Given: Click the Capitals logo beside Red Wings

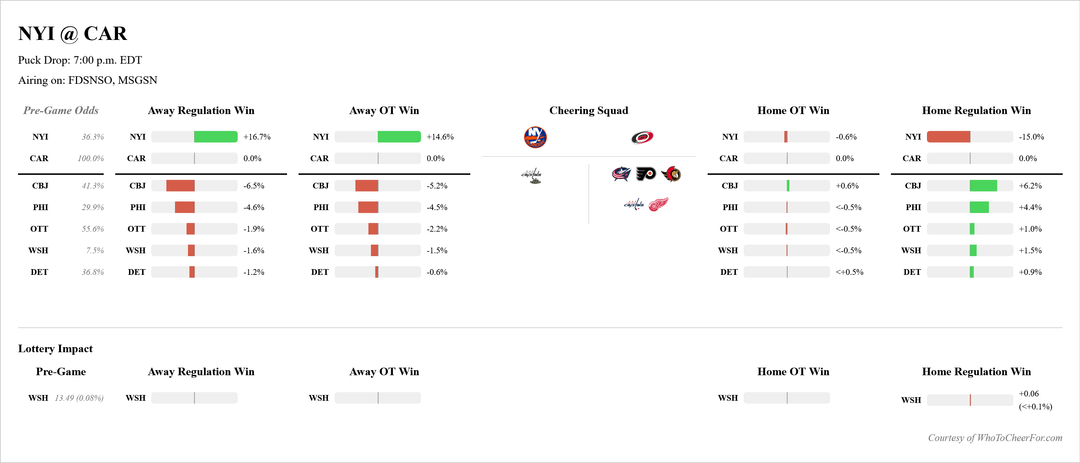Looking at the screenshot, I should tap(634, 205).
